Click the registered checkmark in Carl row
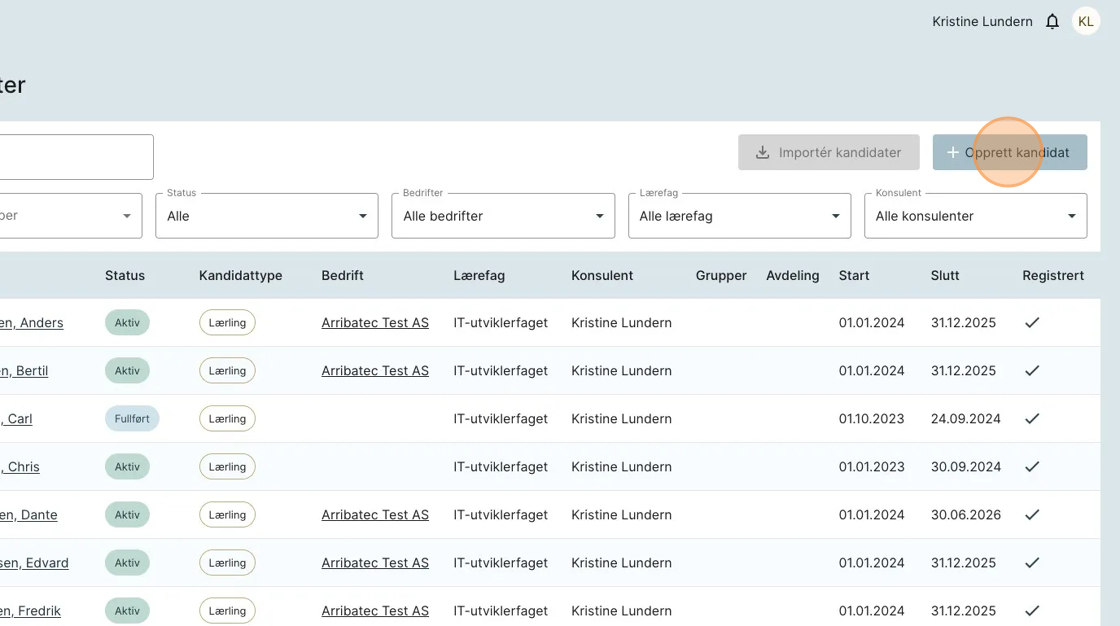Image resolution: width=1120 pixels, height=626 pixels. [1032, 419]
